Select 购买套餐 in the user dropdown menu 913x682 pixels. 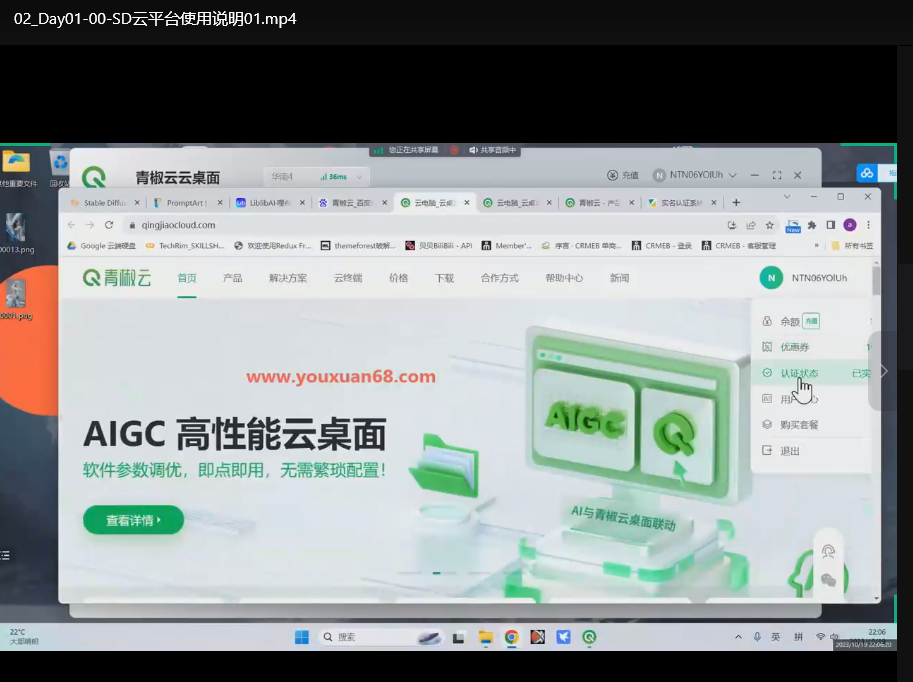(x=812, y=425)
